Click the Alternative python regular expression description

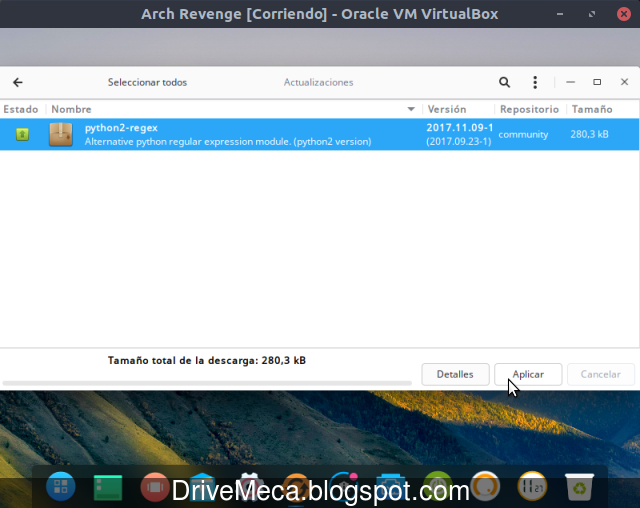point(228,142)
